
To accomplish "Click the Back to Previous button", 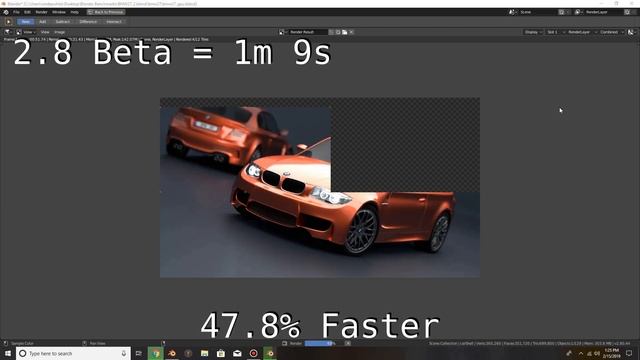I will [106, 12].
